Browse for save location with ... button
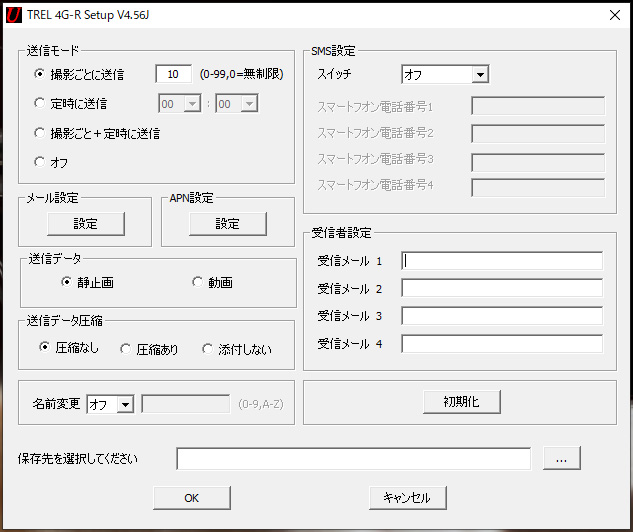Screen dimensions: 633x532 pyautogui.click(x=562, y=458)
